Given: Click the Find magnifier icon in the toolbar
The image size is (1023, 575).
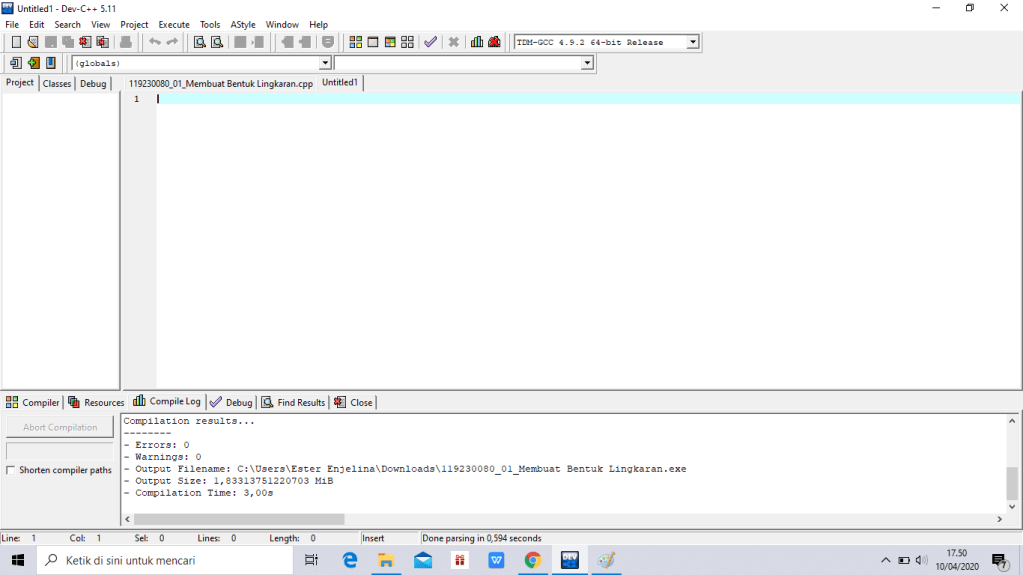Looking at the screenshot, I should [x=199, y=42].
